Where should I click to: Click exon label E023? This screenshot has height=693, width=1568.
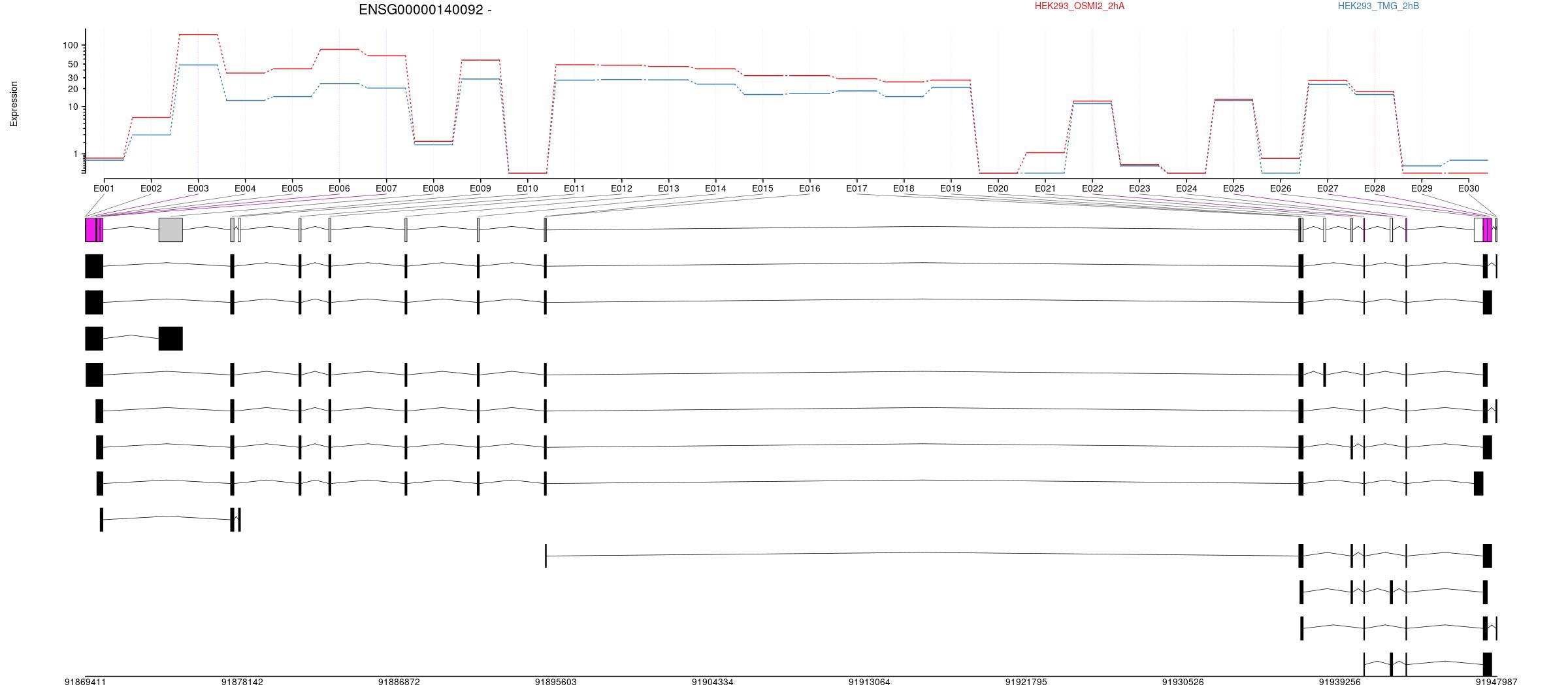point(1139,188)
